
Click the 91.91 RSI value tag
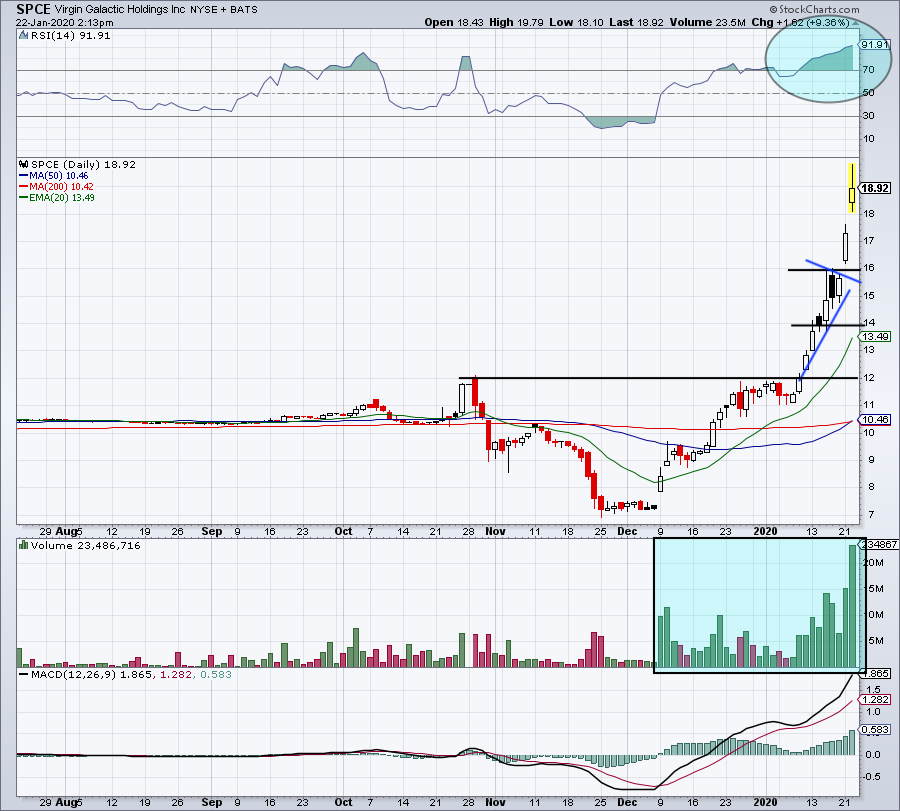pos(875,44)
